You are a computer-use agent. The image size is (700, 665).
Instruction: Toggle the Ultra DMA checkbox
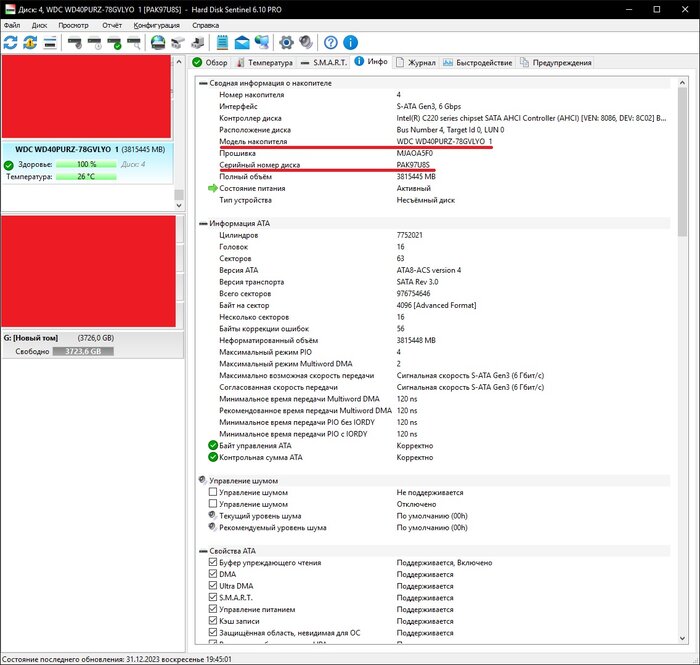[x=213, y=585]
